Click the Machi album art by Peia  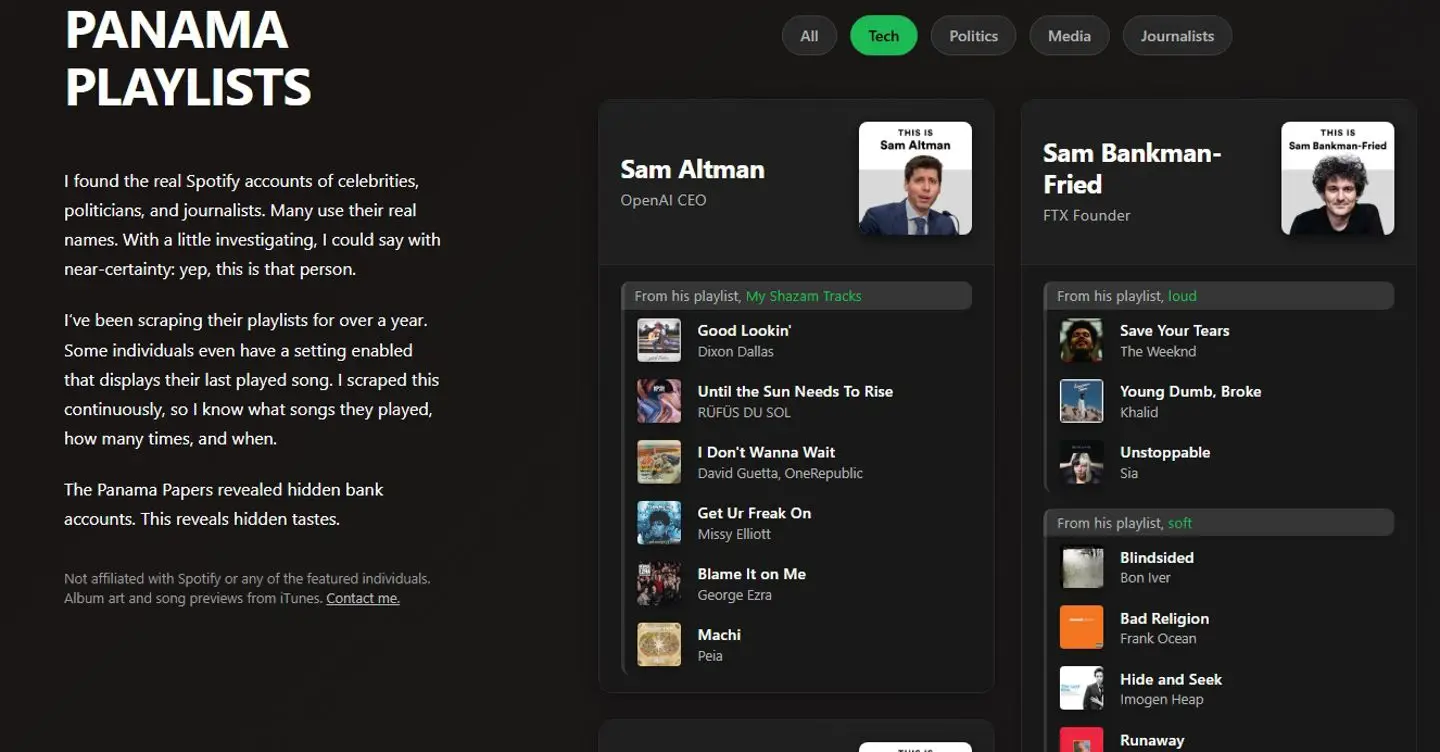[659, 645]
